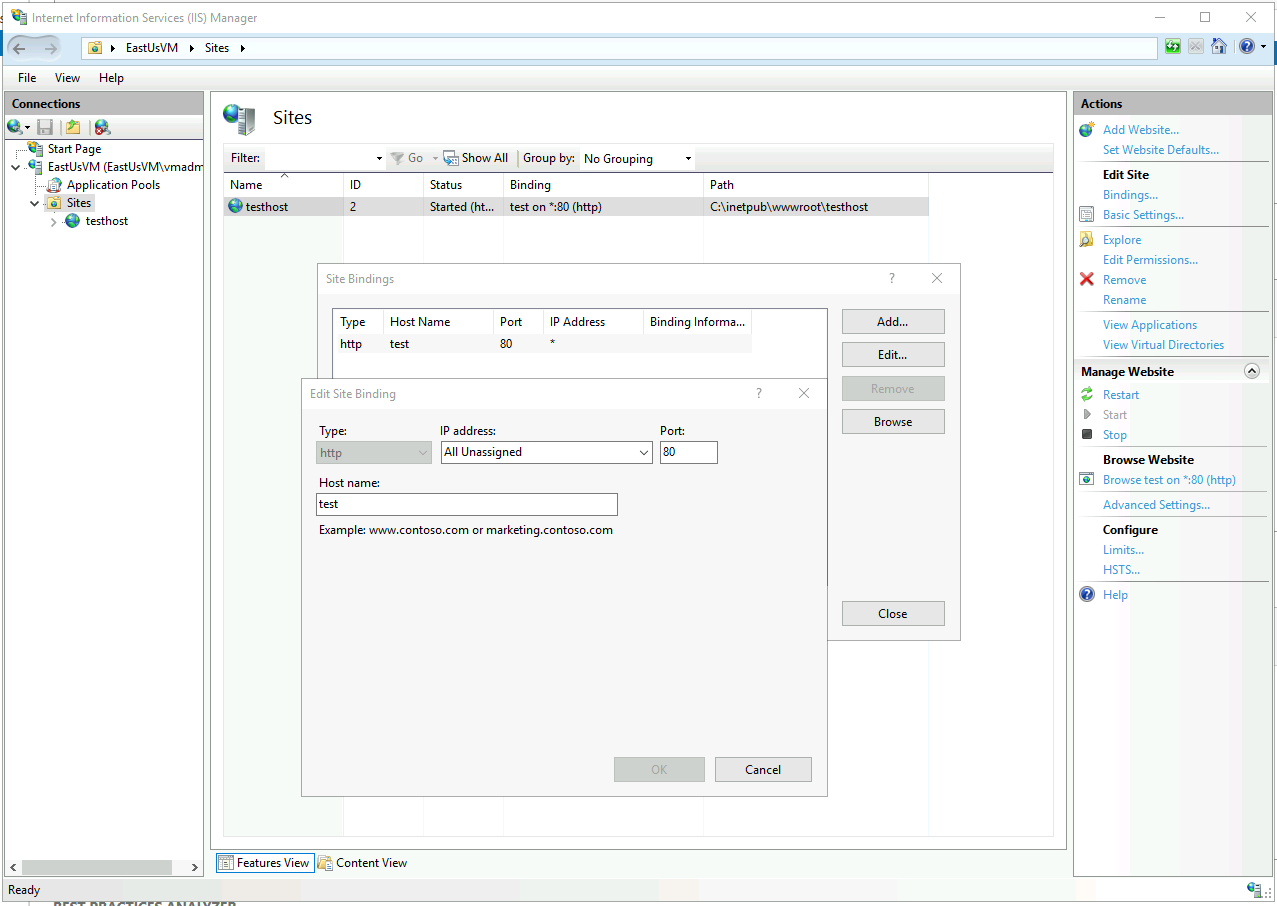This screenshot has height=906, width=1277.
Task: Select the testhost row in Sites list
Action: pyautogui.click(x=576, y=207)
